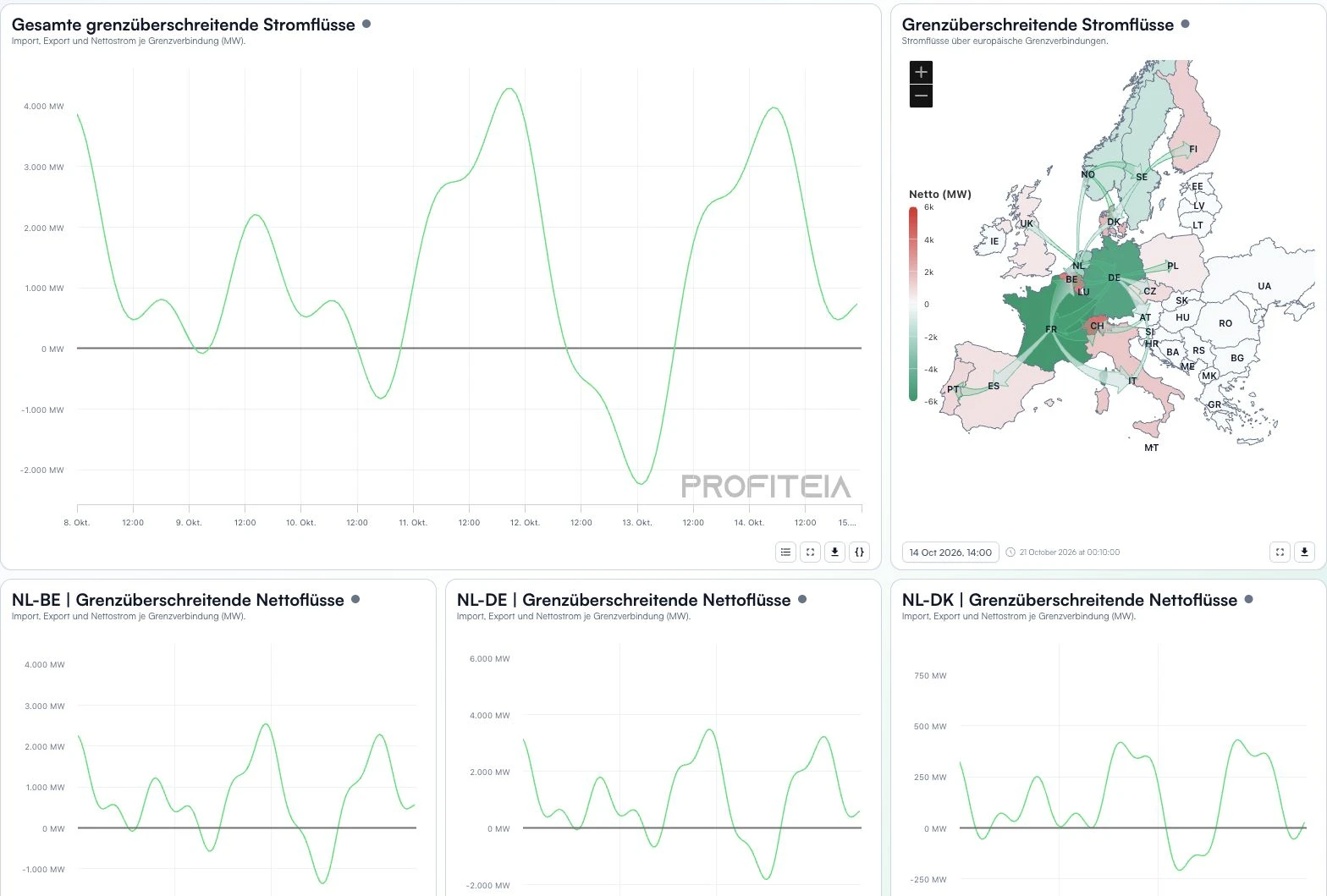Select United Kingdom (UK) on the map
Image resolution: width=1327 pixels, height=896 pixels.
pyautogui.click(x=1027, y=224)
